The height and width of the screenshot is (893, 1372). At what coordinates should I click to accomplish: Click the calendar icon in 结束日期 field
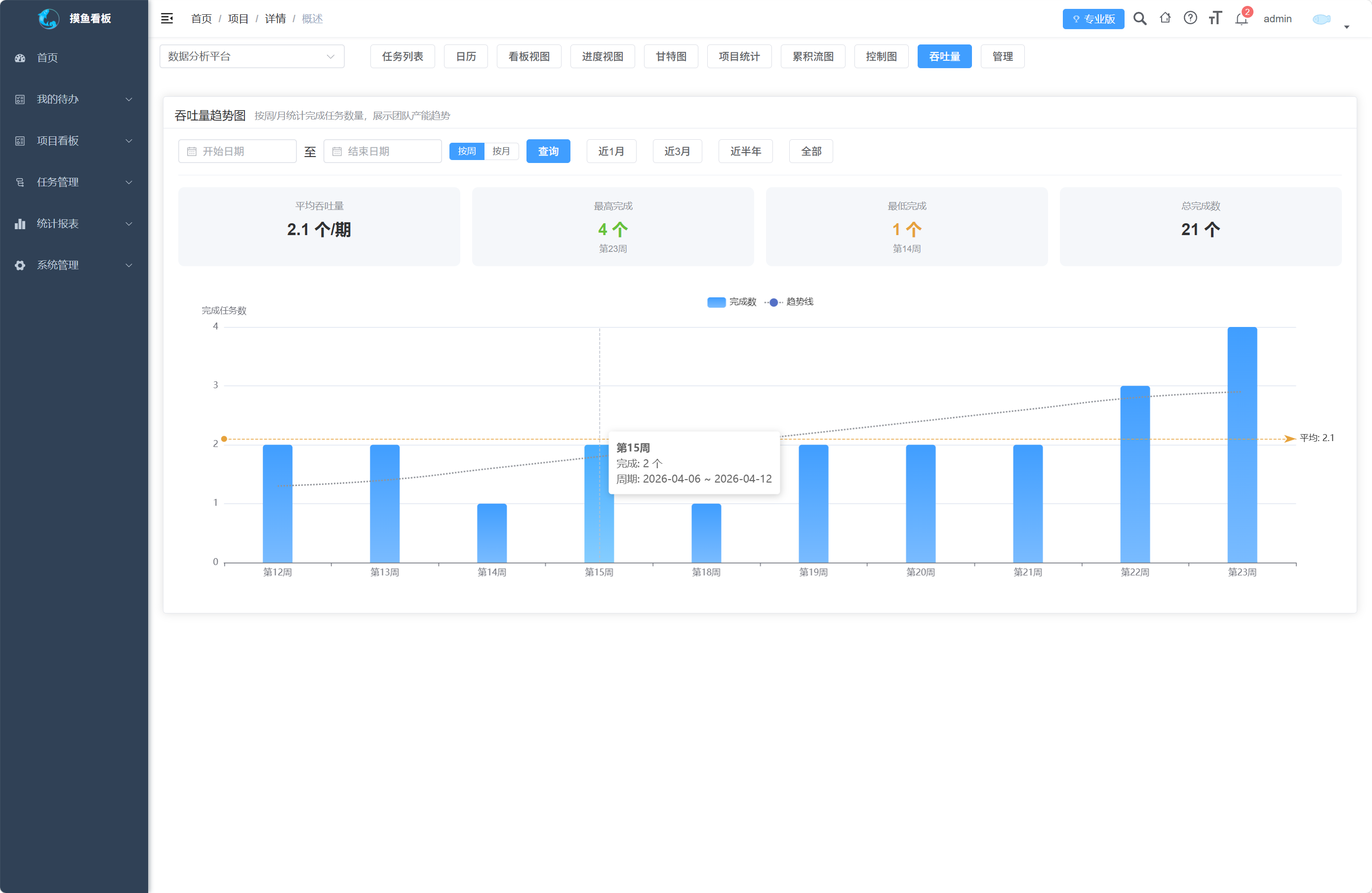point(337,151)
